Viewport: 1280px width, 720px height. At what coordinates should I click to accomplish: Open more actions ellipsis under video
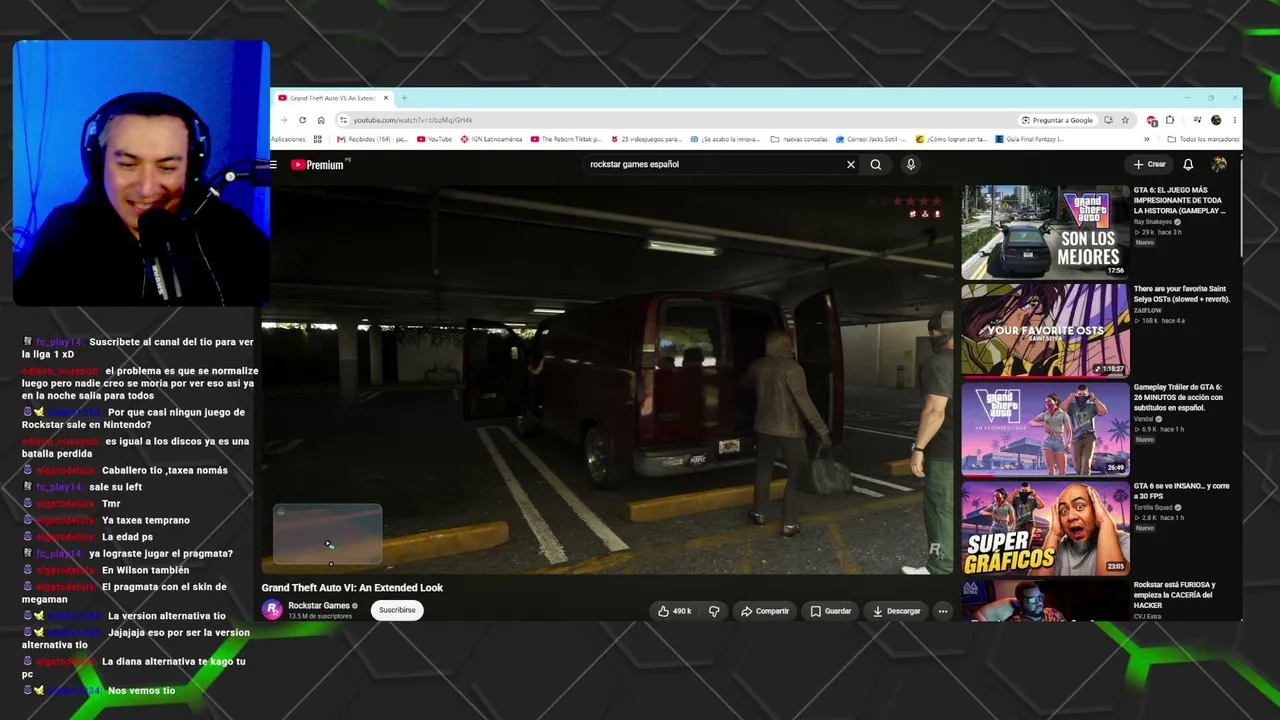[x=942, y=611]
